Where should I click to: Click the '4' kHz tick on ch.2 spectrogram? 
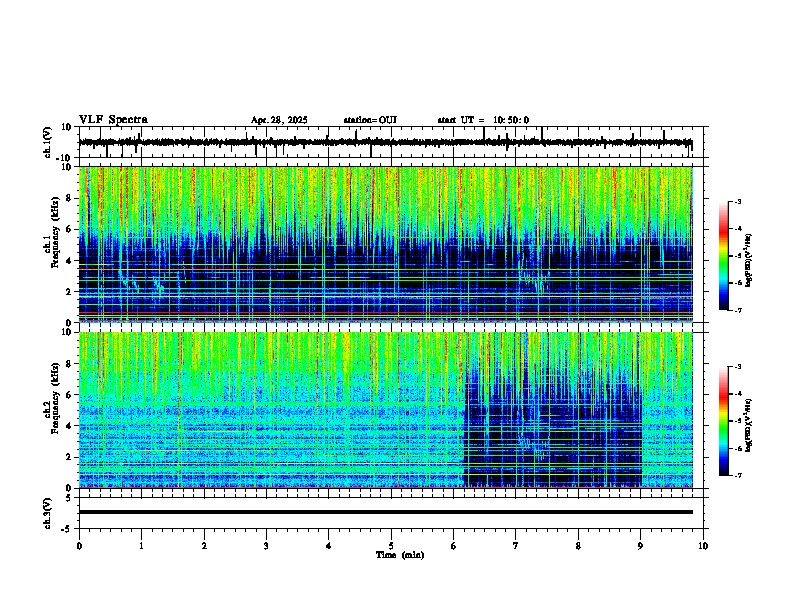click(70, 426)
